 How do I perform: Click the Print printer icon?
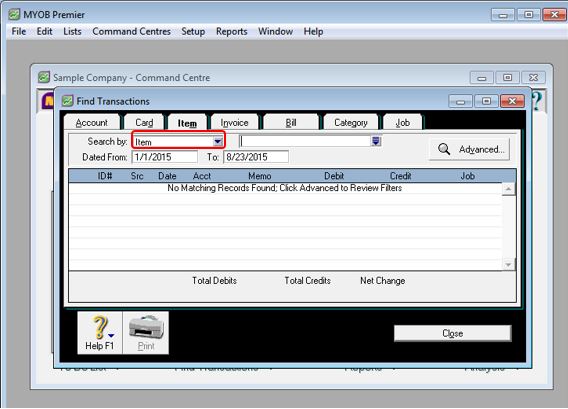146,333
